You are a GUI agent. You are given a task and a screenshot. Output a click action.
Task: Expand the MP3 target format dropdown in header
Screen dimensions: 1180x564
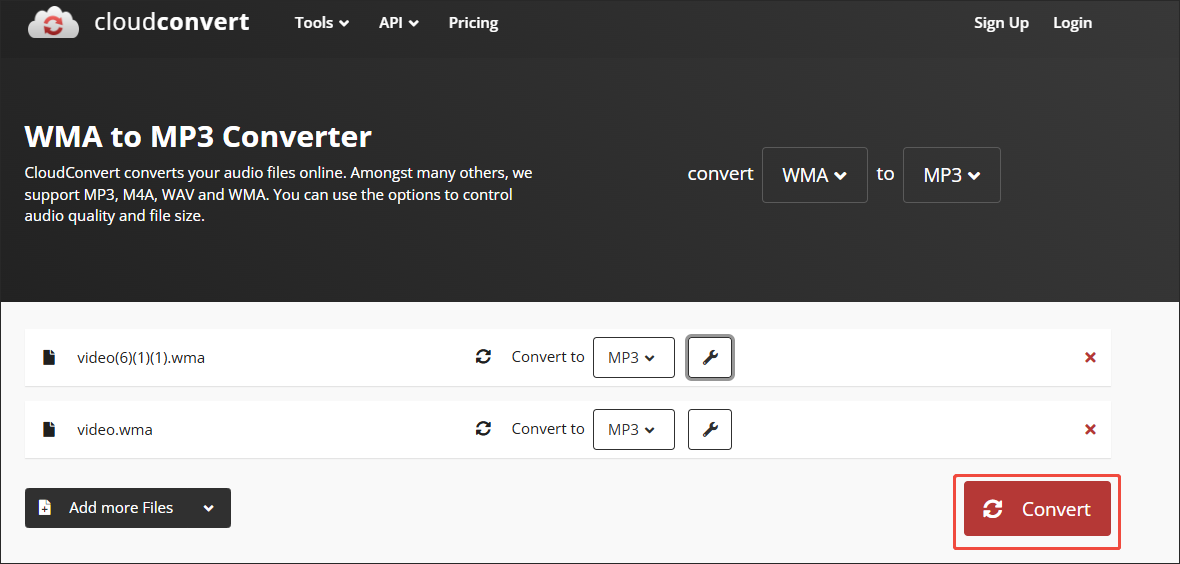(951, 175)
